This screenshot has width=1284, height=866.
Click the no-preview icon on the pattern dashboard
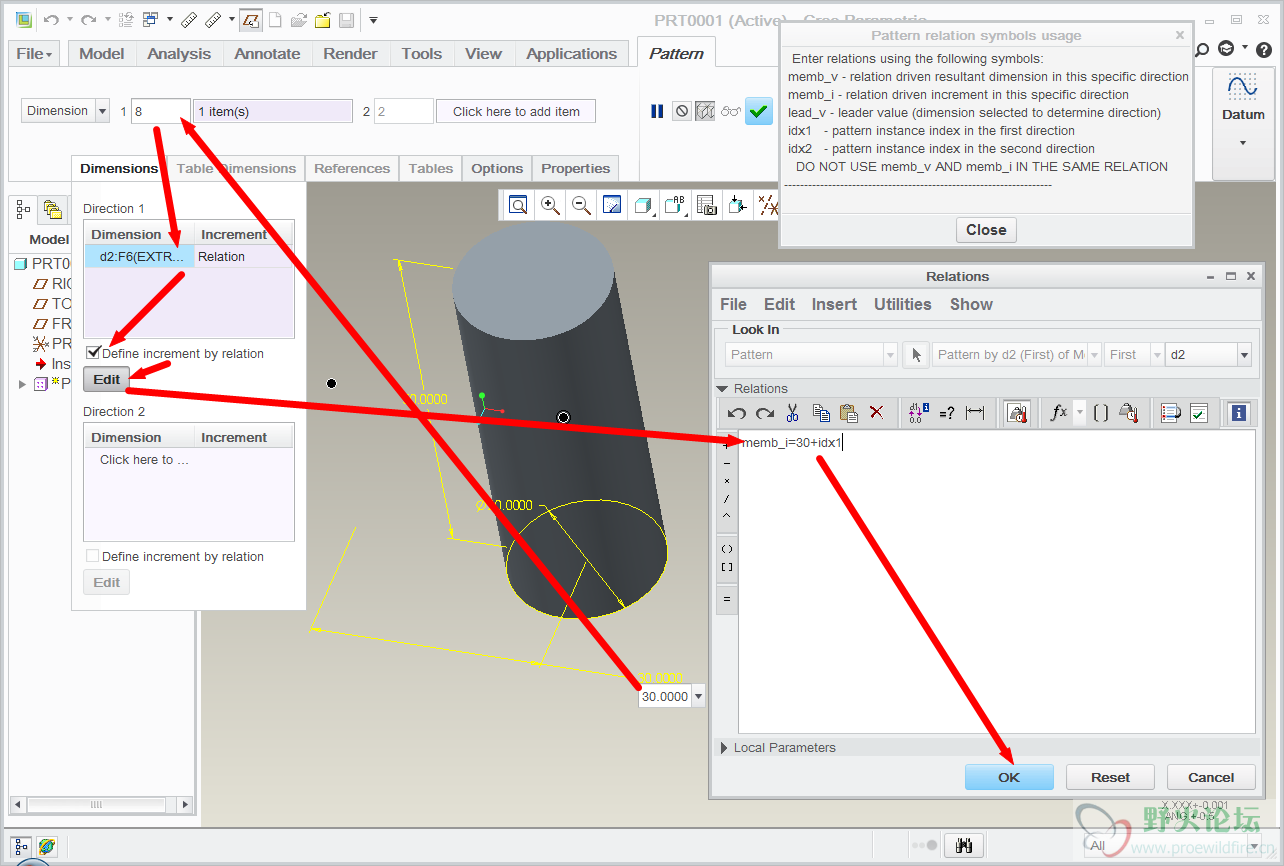(682, 111)
